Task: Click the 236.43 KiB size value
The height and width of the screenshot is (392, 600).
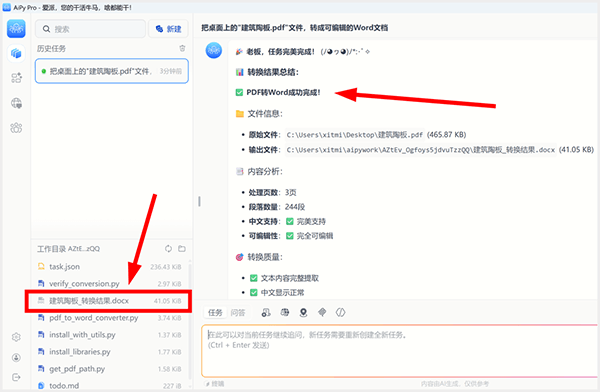Action: [166, 267]
